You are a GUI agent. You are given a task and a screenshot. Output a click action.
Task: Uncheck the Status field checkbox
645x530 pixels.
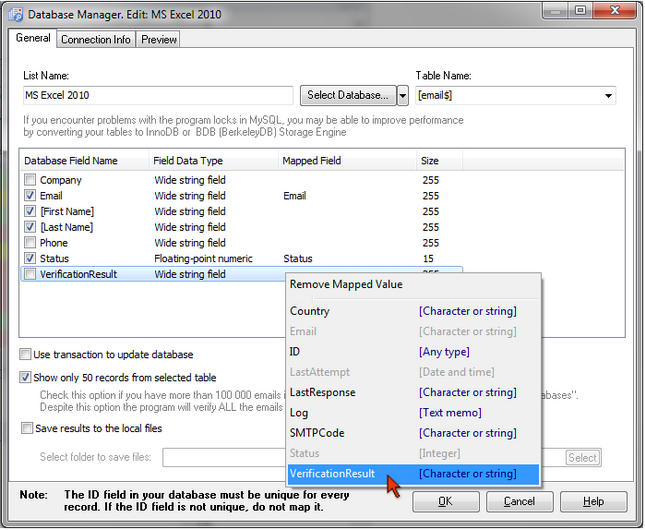[x=30, y=258]
